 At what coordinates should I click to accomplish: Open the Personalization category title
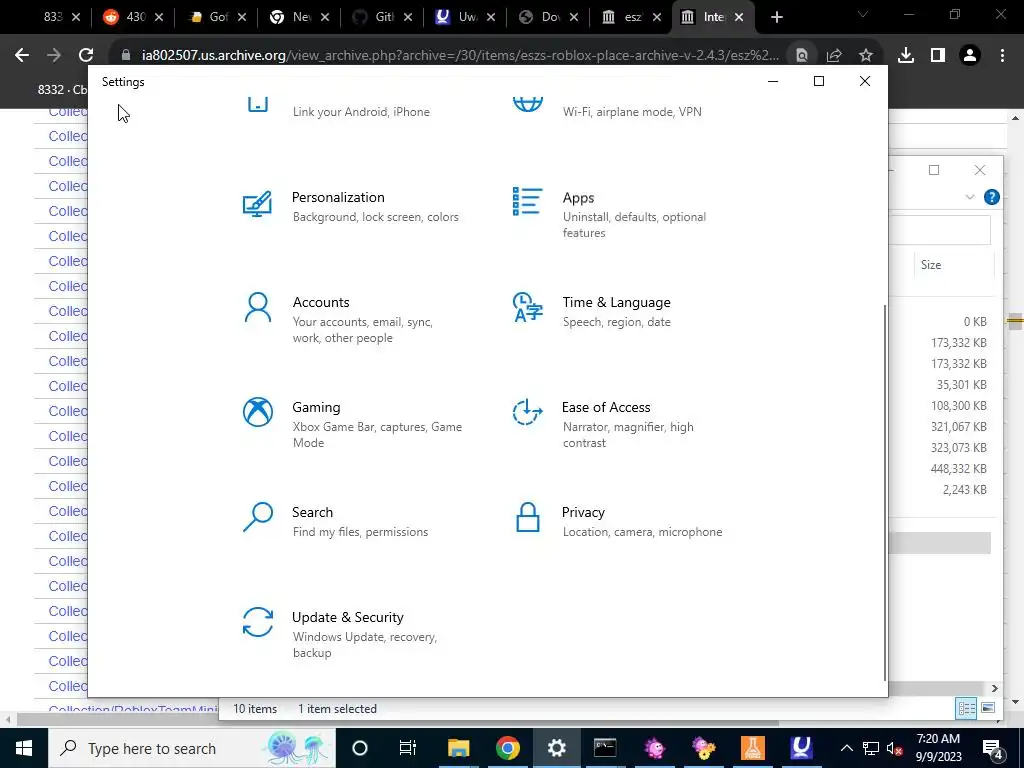pos(338,197)
